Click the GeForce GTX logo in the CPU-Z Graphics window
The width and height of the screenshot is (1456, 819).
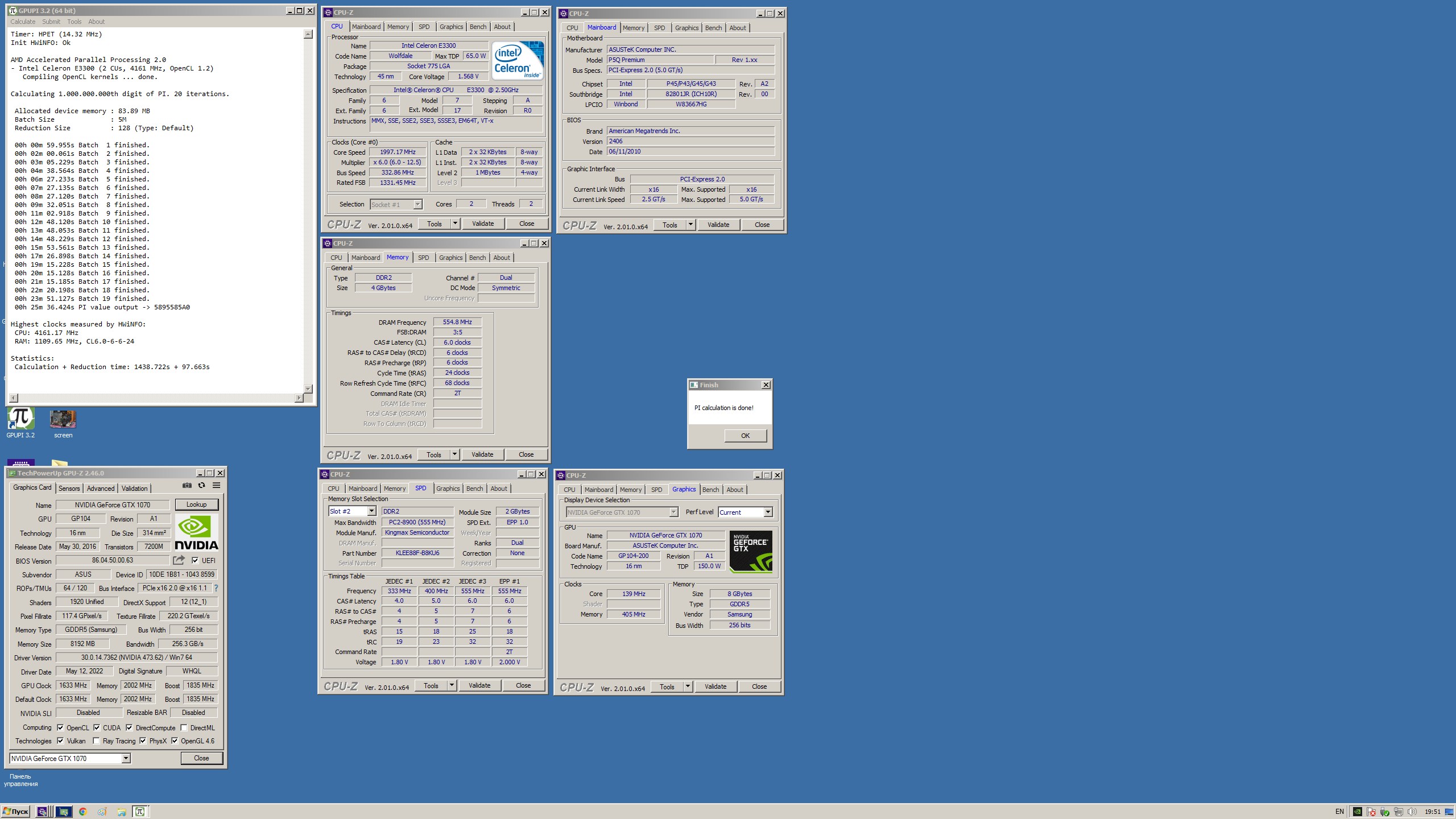[751, 551]
